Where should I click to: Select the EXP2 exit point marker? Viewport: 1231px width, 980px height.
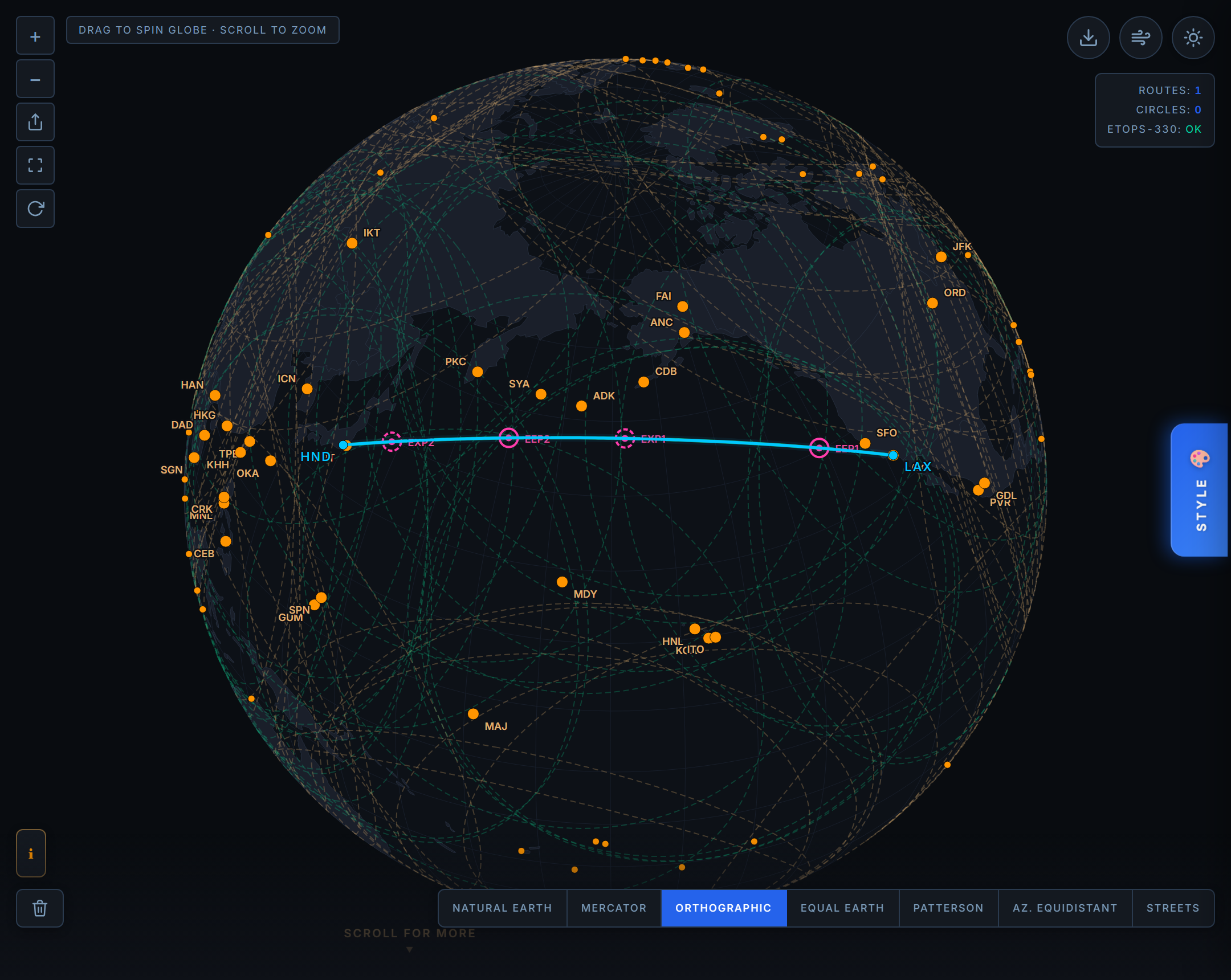(392, 442)
